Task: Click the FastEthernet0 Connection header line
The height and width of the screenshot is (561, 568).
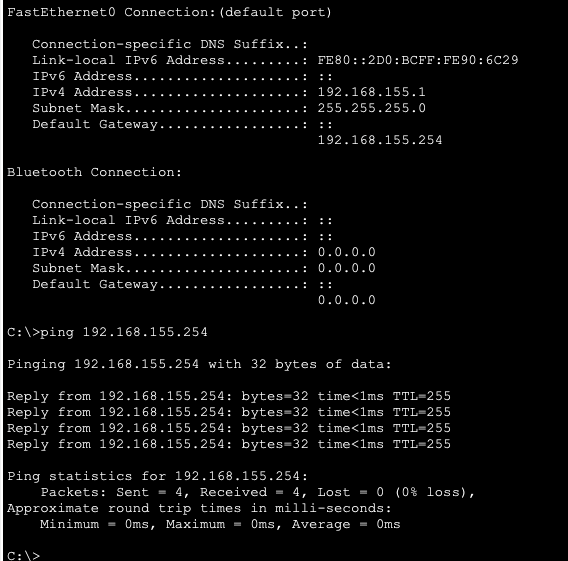Action: [x=169, y=12]
